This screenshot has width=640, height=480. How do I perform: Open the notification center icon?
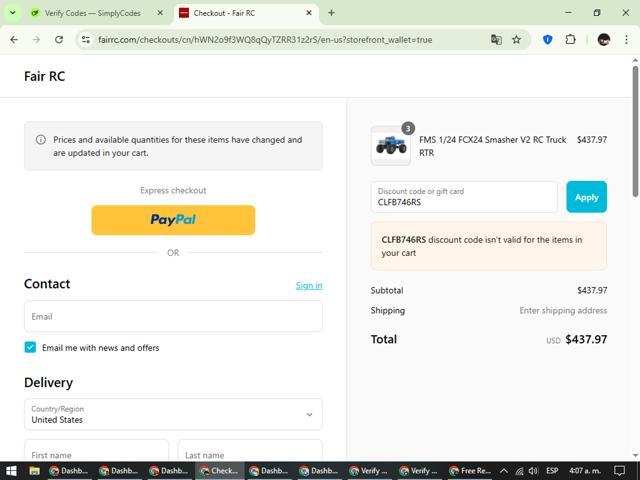click(x=620, y=471)
